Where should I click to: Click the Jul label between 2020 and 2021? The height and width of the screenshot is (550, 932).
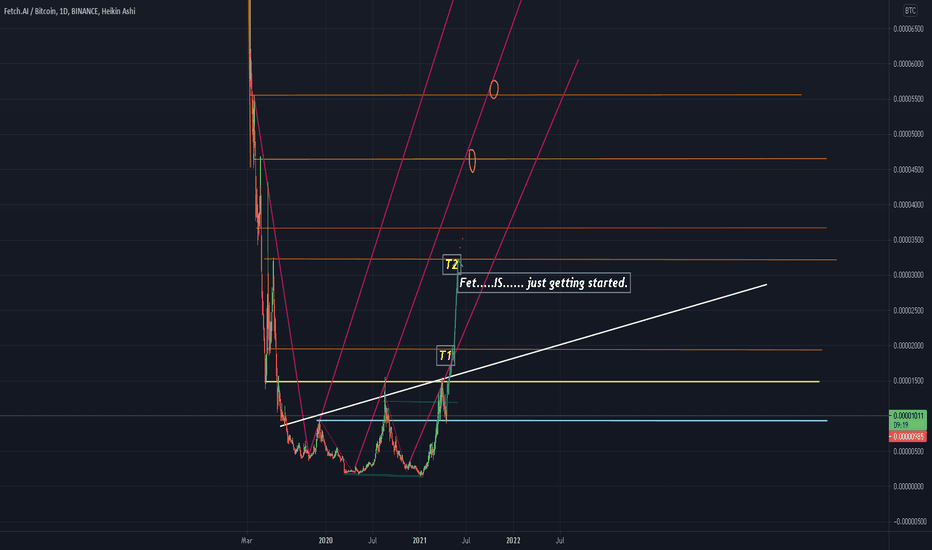point(373,540)
